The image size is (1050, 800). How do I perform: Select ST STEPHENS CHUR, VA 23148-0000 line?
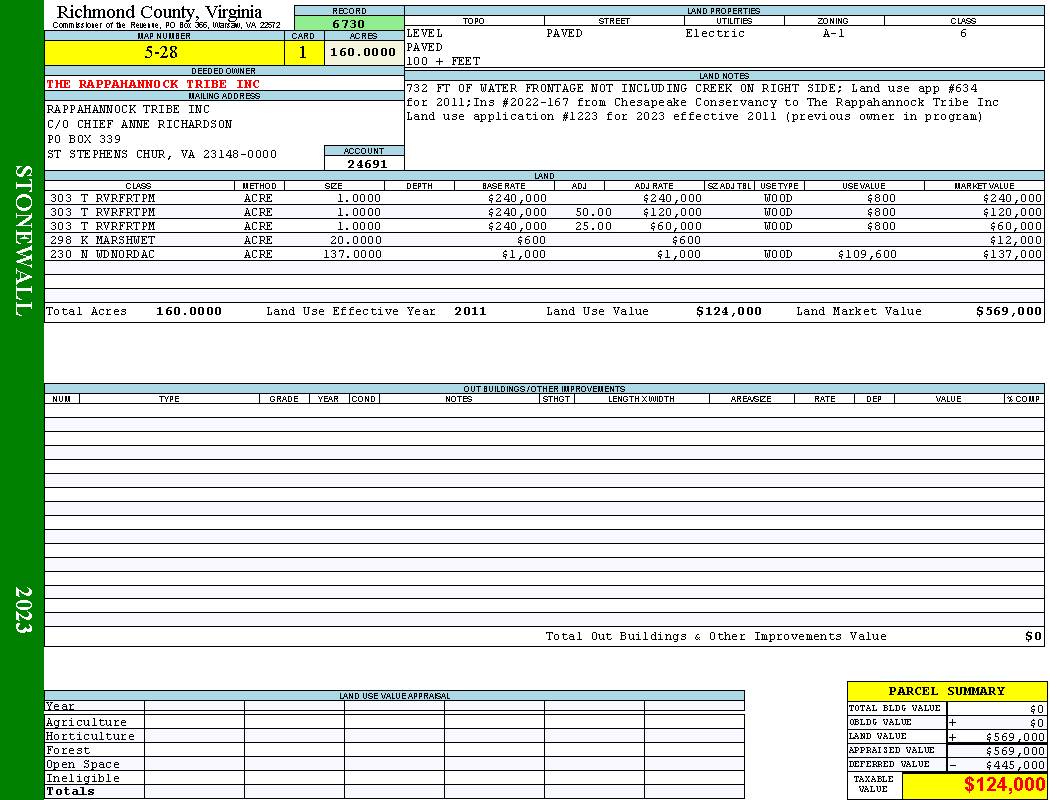[x=161, y=155]
